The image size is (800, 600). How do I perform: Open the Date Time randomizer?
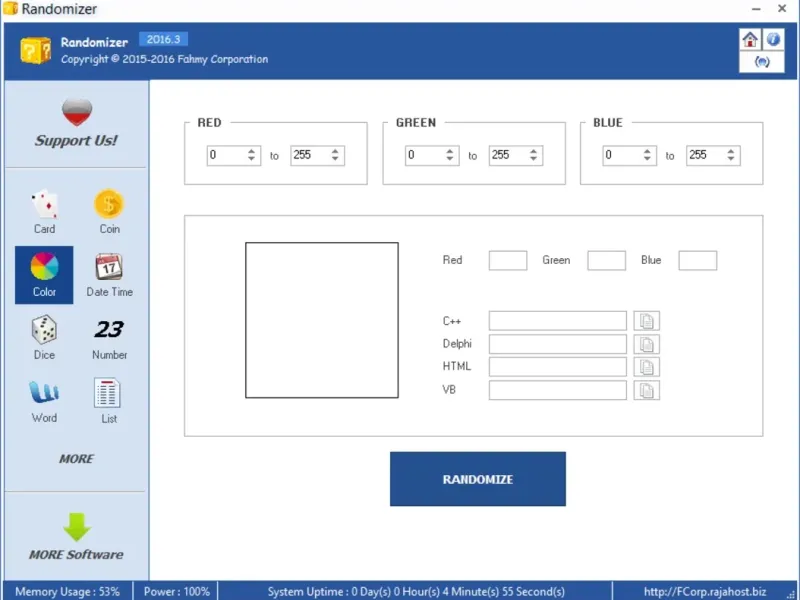pos(109,275)
